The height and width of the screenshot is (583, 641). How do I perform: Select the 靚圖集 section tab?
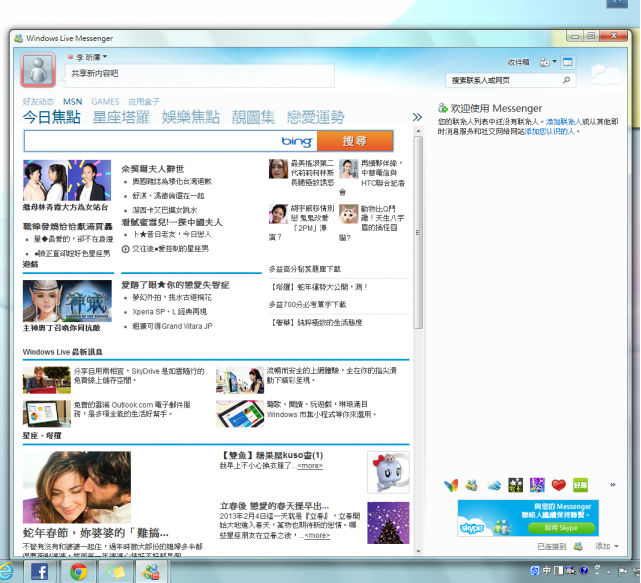click(253, 117)
